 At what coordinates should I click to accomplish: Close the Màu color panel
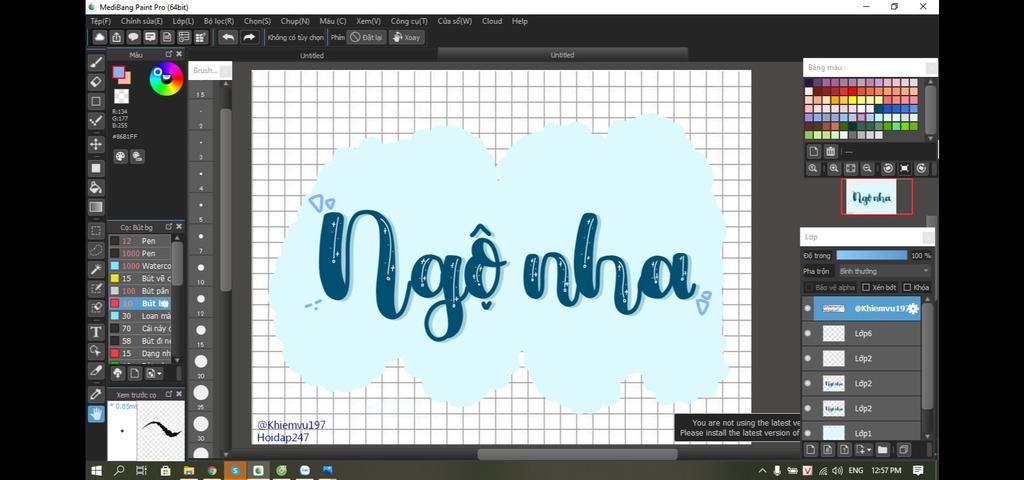[x=179, y=54]
